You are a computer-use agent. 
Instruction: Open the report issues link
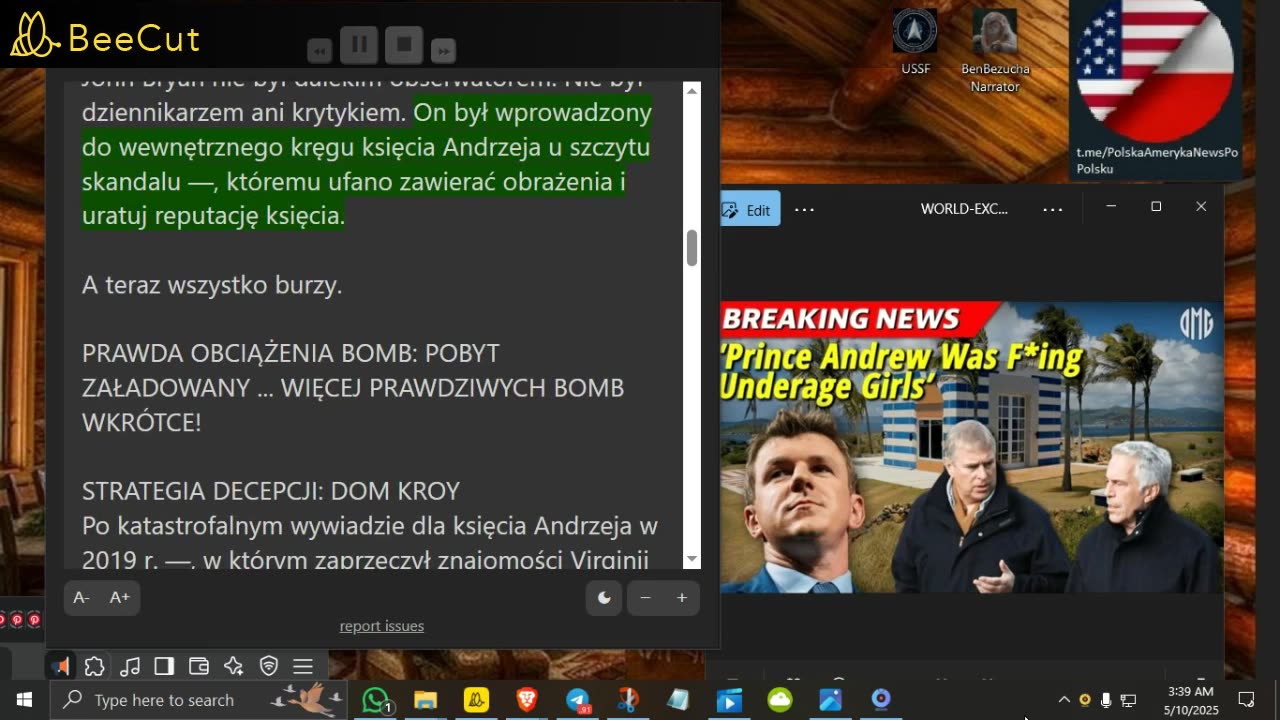(x=382, y=626)
